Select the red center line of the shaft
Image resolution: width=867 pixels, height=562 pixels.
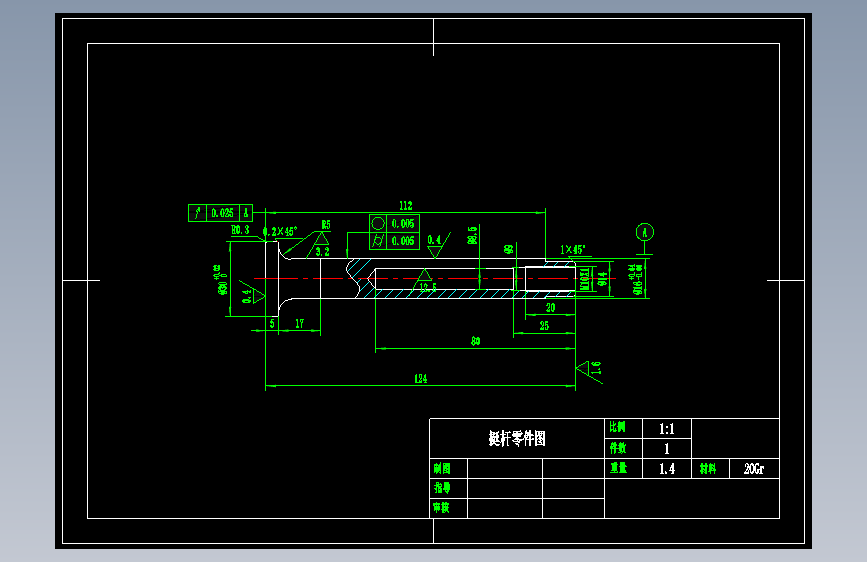tap(435, 278)
